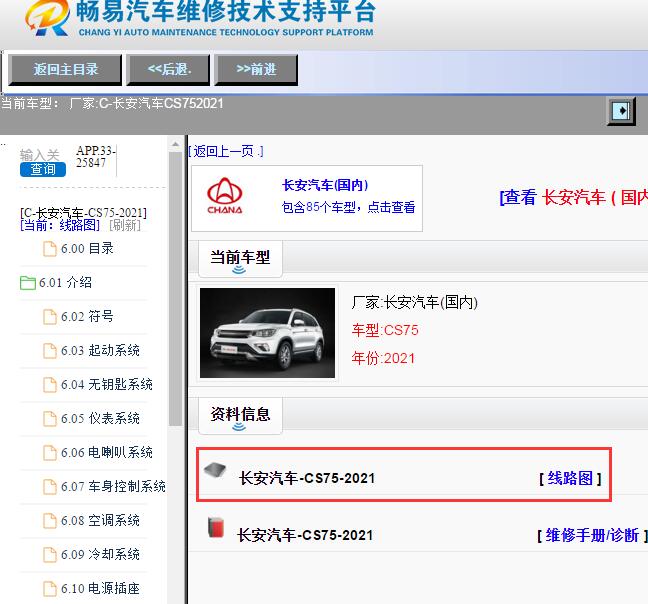
Task: Open the 6.06 电喇叭系统 document icon
Action: click(x=50, y=453)
